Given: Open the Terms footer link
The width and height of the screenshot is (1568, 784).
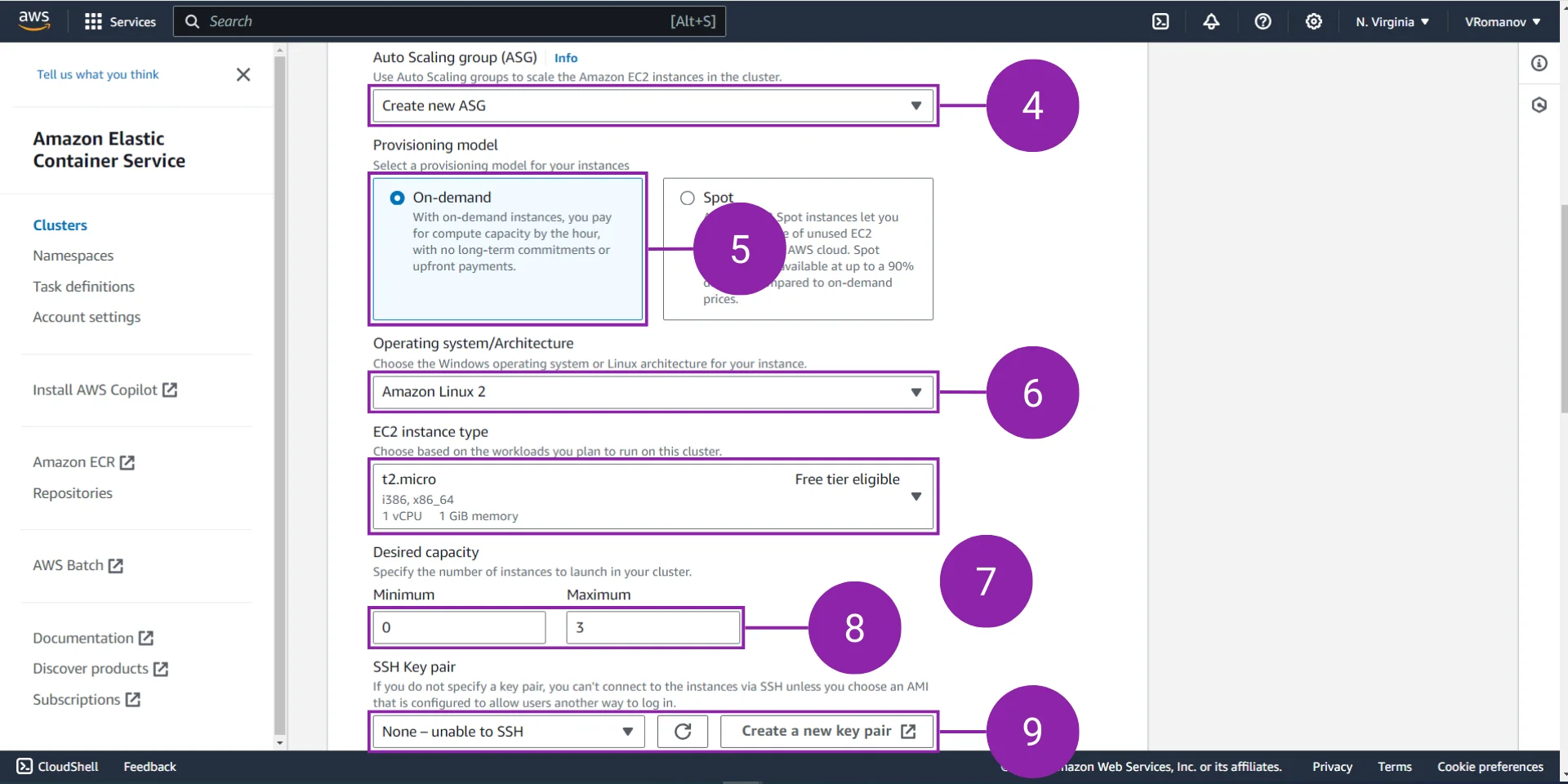Looking at the screenshot, I should click(1394, 766).
